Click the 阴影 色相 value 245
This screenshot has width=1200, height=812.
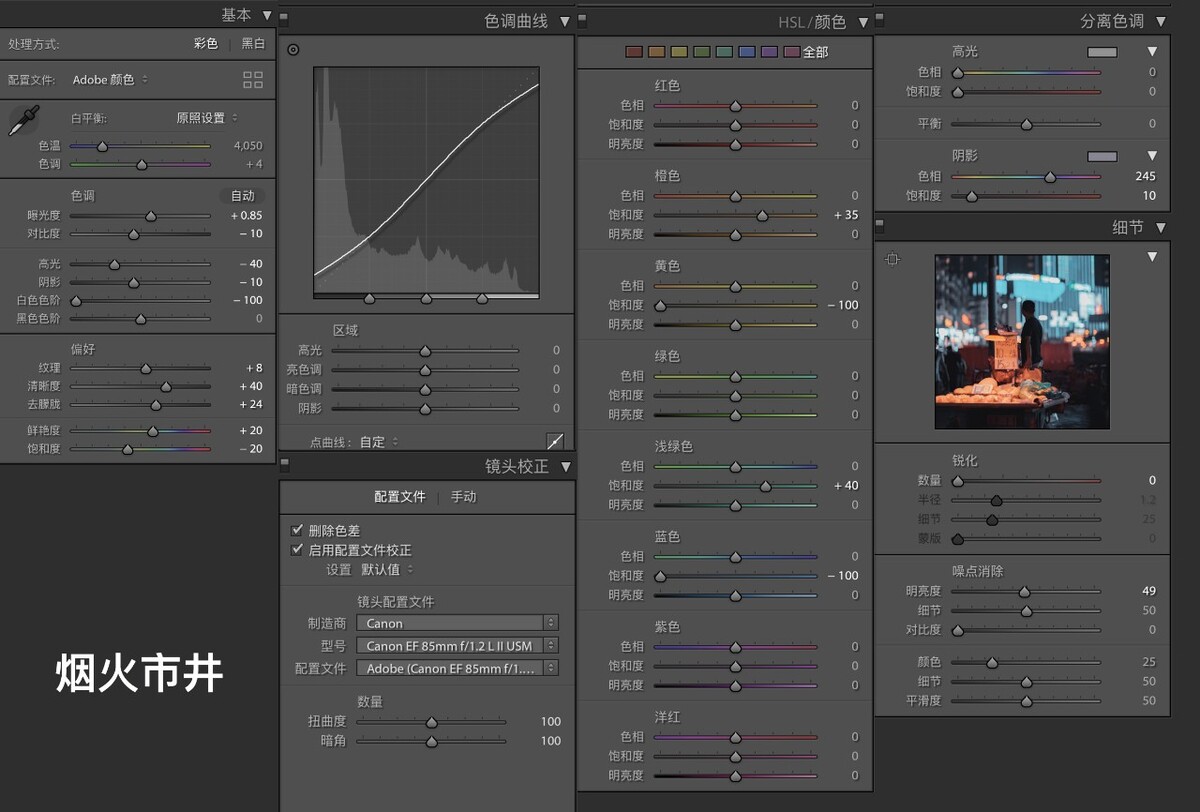(x=1146, y=177)
